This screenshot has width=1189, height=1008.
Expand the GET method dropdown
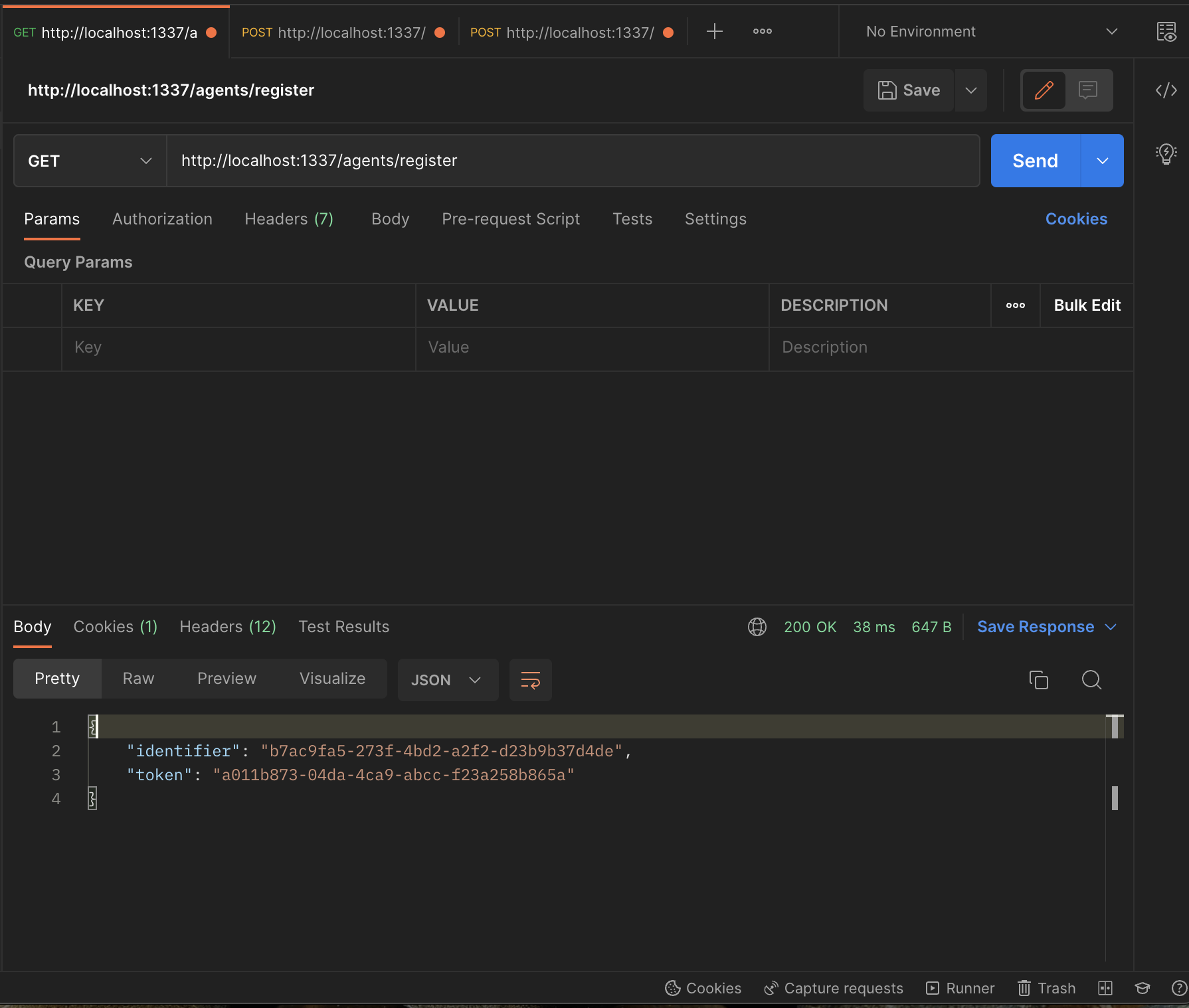pos(90,161)
